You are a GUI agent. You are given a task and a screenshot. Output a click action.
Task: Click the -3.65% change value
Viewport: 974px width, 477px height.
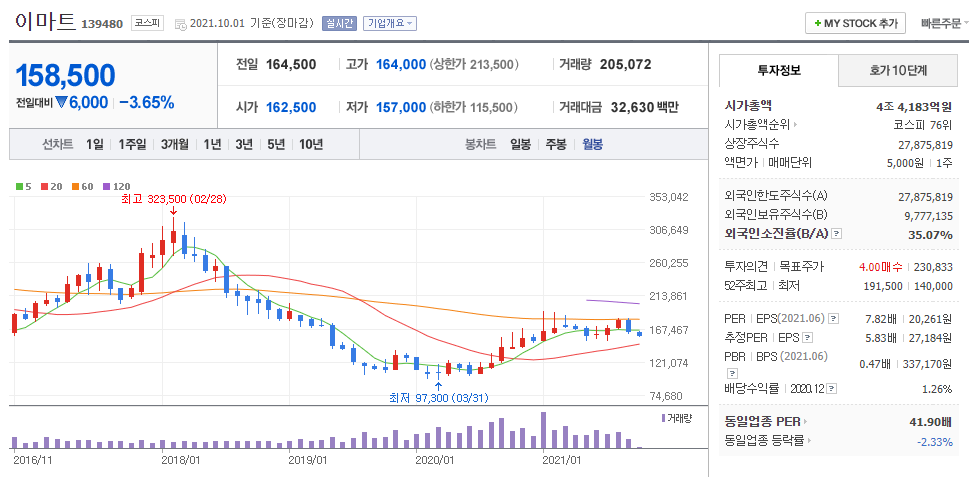[147, 102]
